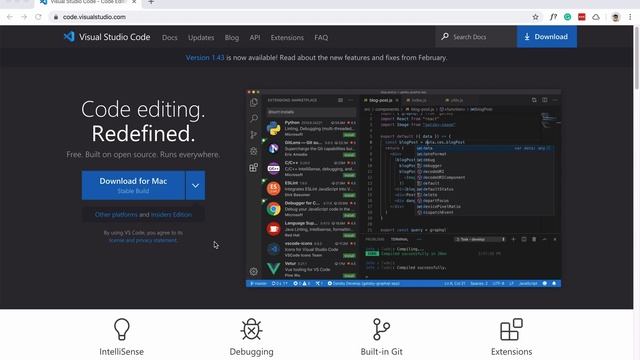This screenshot has height=360, width=640.
Task: Click the IntelliSense label
Action: [x=122, y=351]
